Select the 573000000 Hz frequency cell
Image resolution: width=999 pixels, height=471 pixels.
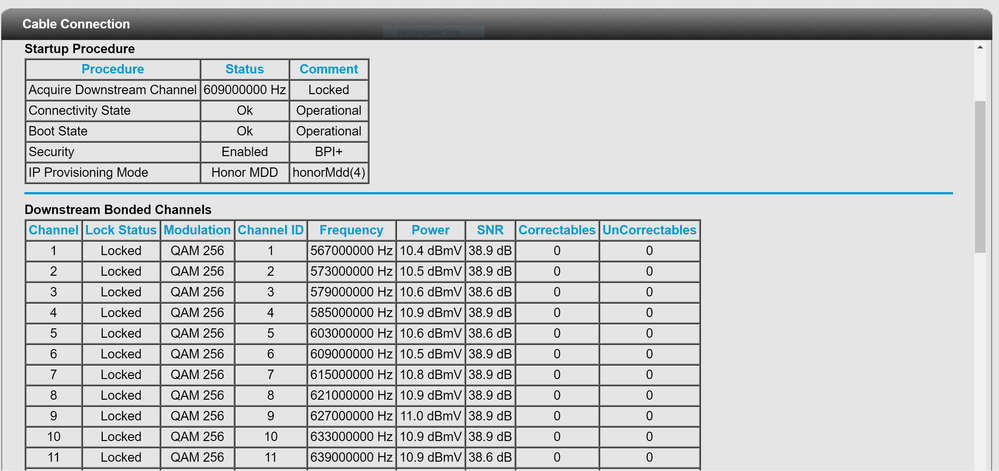tap(352, 272)
